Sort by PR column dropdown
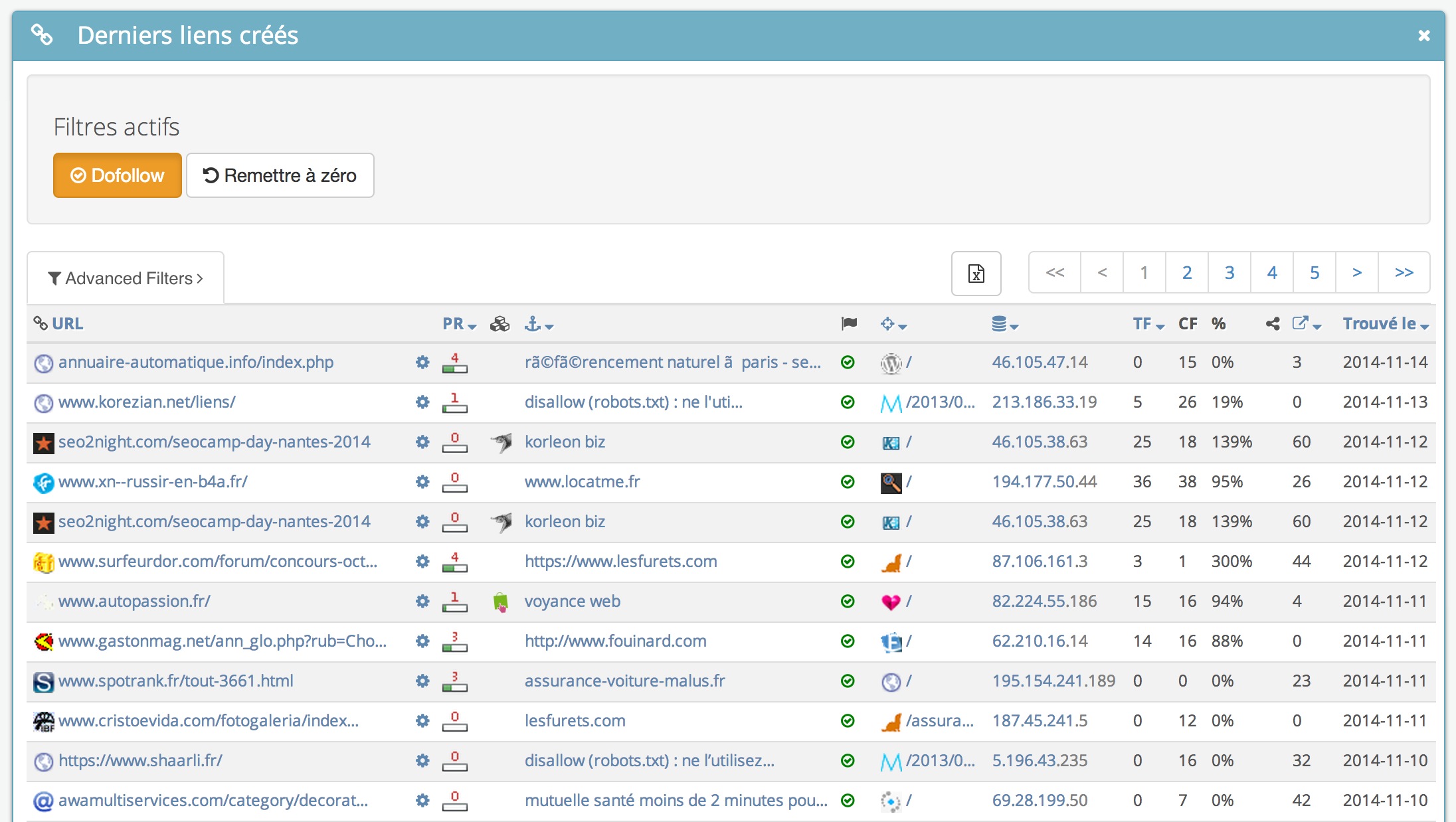This screenshot has width=1456, height=822. coord(460,324)
